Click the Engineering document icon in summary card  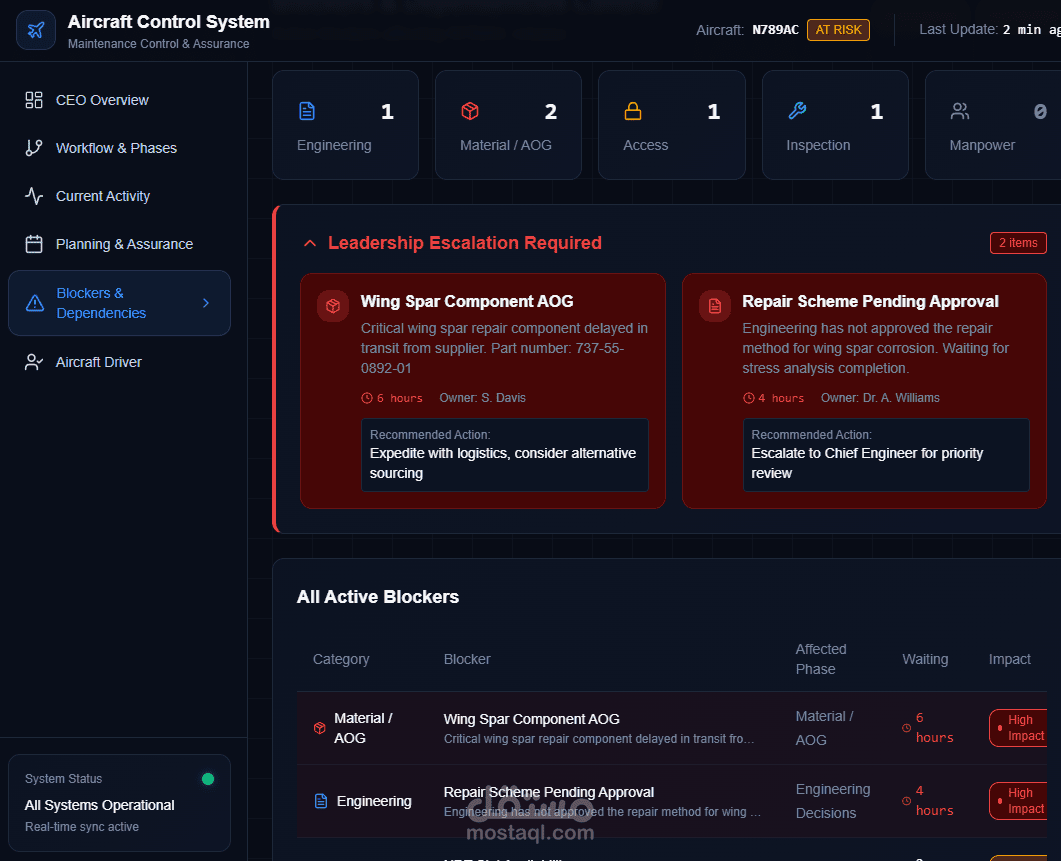[307, 111]
